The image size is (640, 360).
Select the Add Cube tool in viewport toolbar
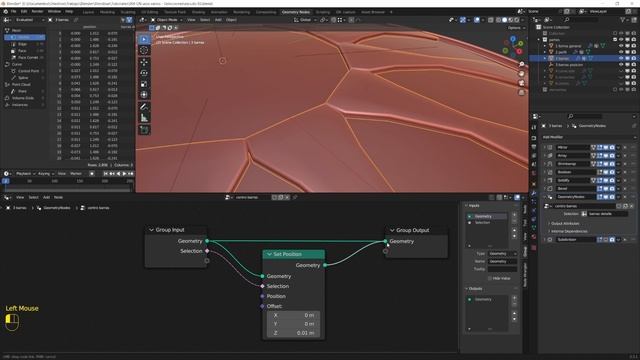click(144, 130)
